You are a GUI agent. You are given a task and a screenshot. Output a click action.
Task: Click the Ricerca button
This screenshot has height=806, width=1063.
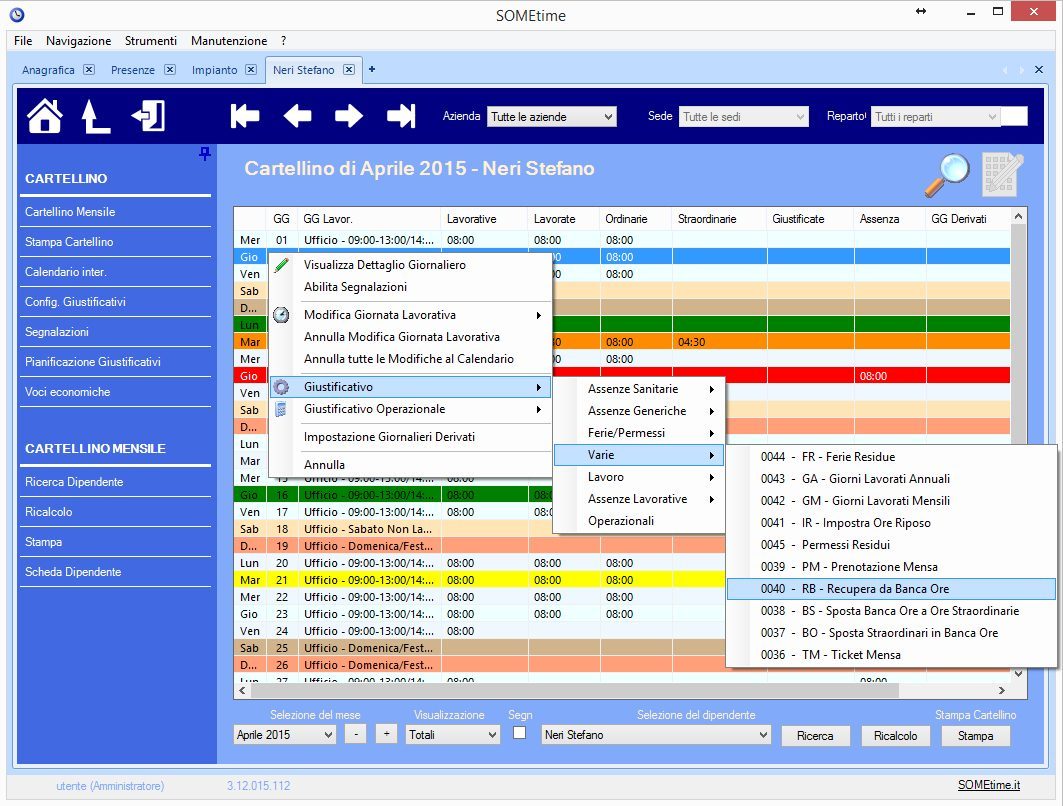[815, 736]
